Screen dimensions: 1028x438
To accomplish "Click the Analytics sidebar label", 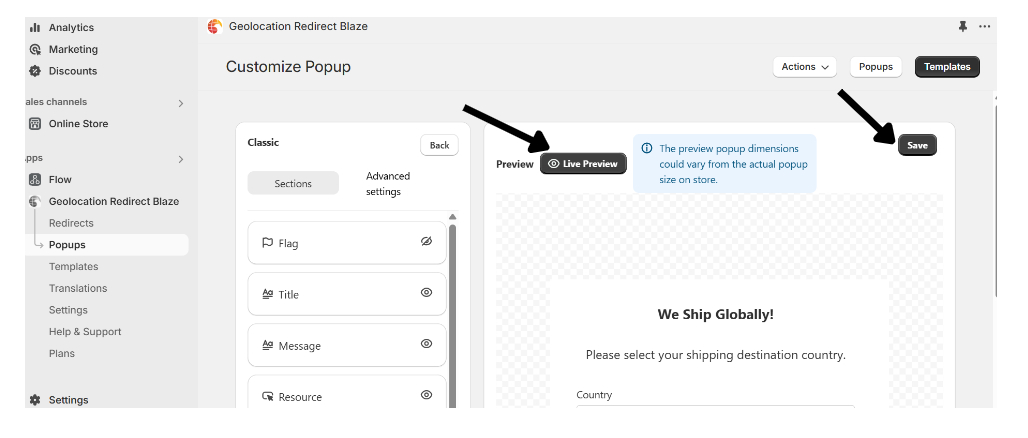I will (71, 28).
